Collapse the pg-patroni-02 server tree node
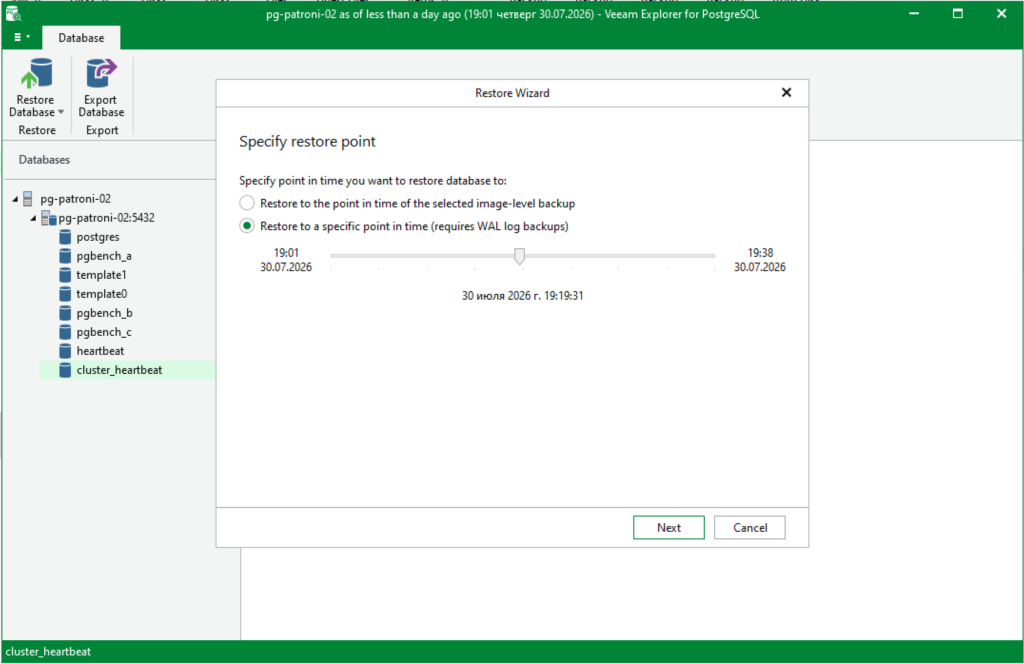 (15, 199)
